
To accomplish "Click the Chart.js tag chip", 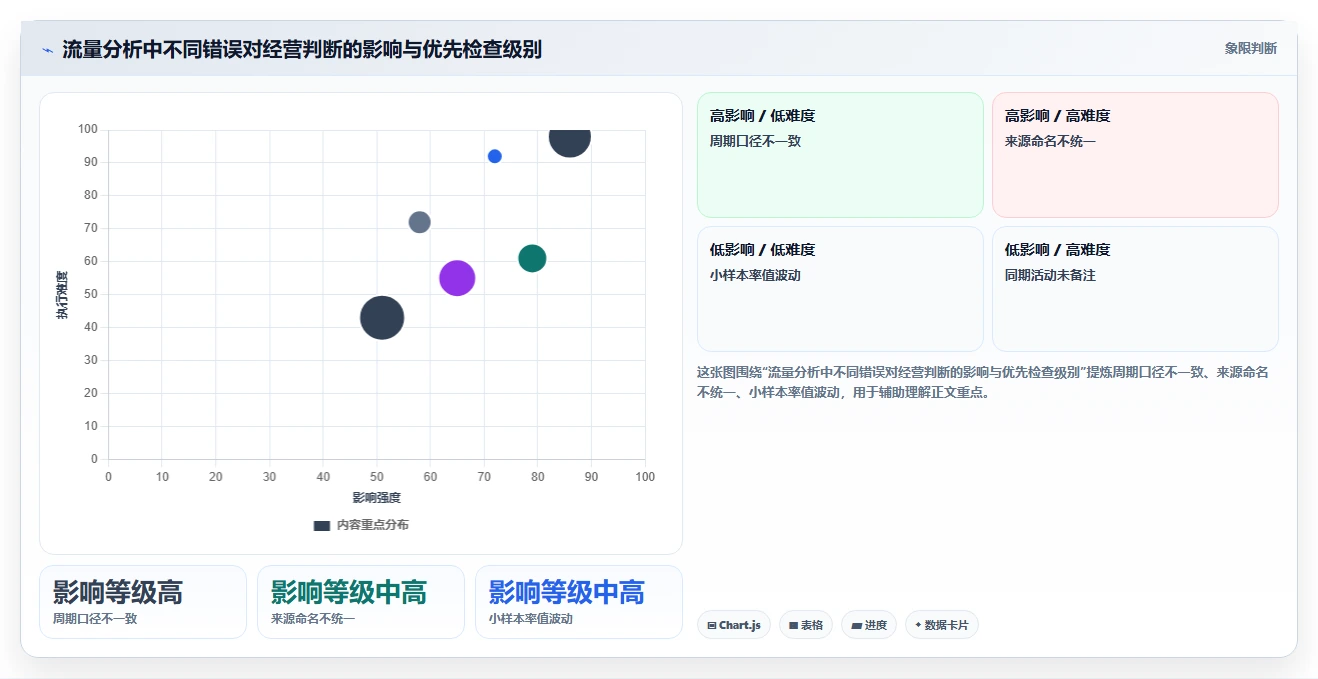I will pos(734,625).
